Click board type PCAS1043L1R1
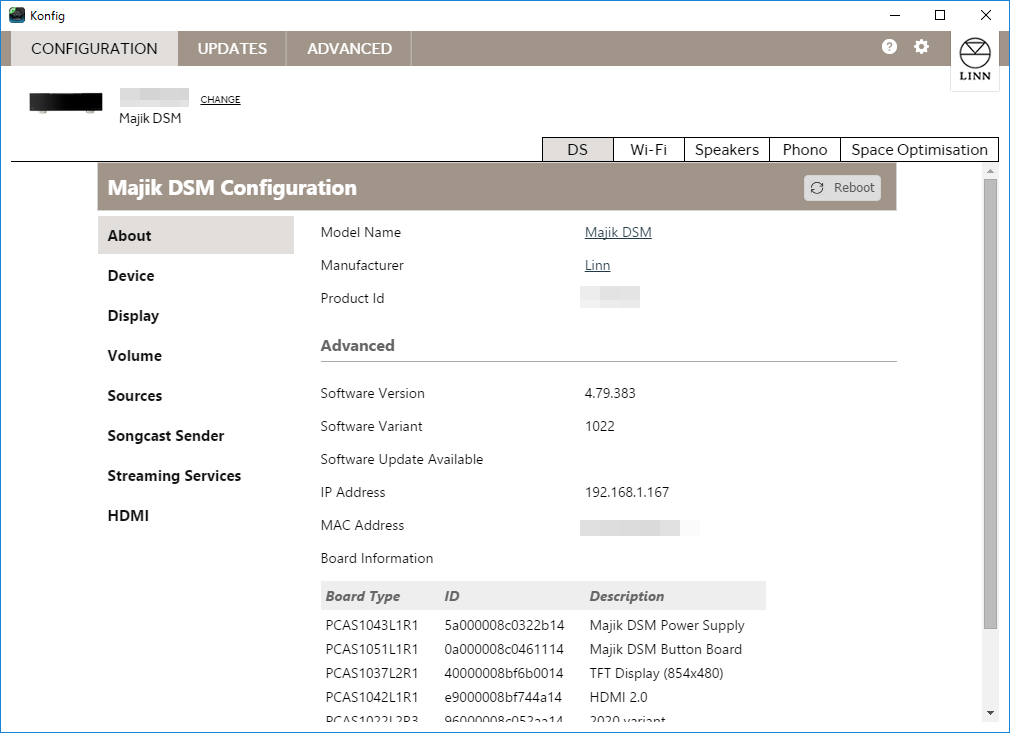Screen dimensions: 1010x733 pyautogui.click(x=372, y=625)
